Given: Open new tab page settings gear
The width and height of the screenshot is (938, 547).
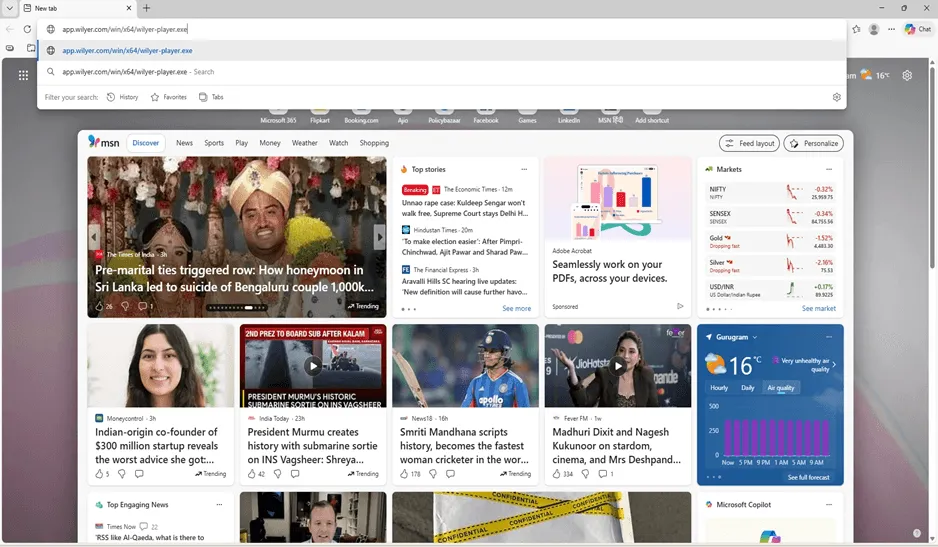Looking at the screenshot, I should pyautogui.click(x=907, y=75).
